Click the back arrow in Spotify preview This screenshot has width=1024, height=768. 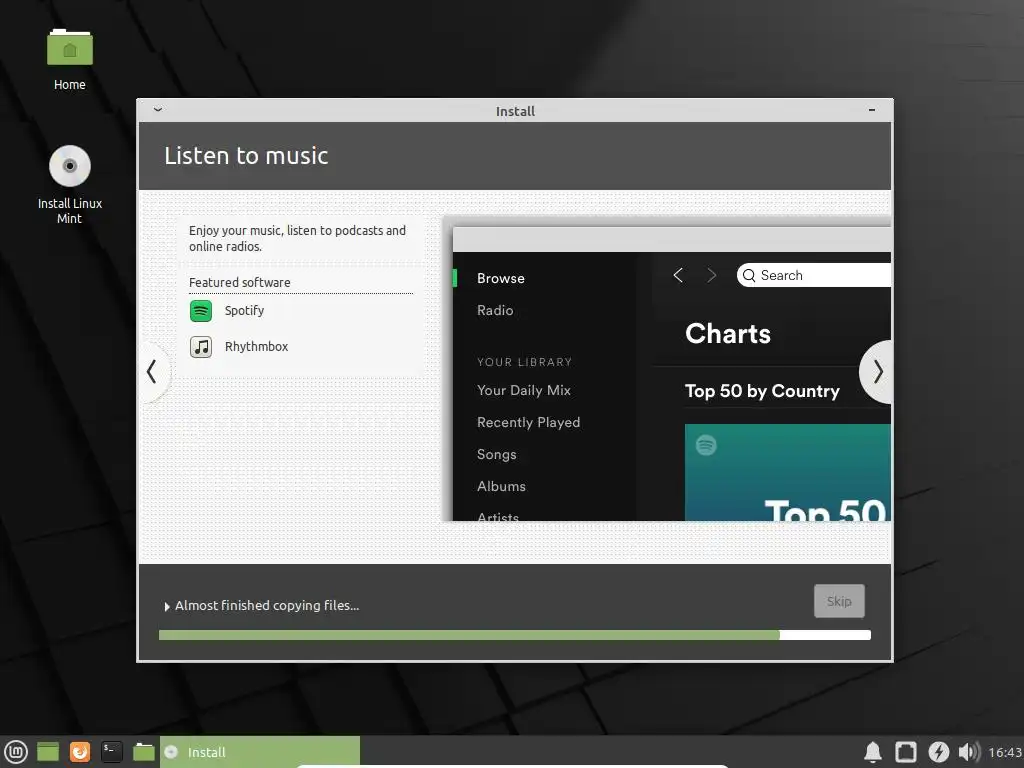pyautogui.click(x=679, y=276)
